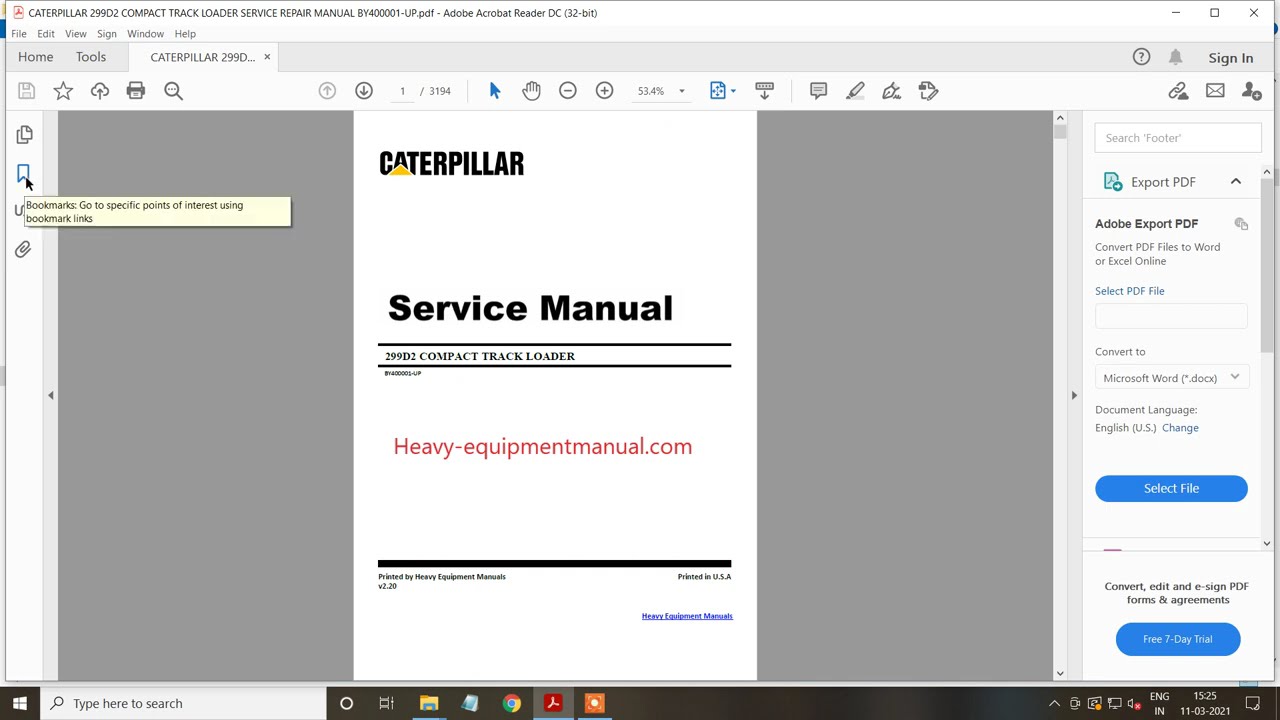1280x720 pixels.
Task: Open Task View on taskbar
Action: click(387, 703)
